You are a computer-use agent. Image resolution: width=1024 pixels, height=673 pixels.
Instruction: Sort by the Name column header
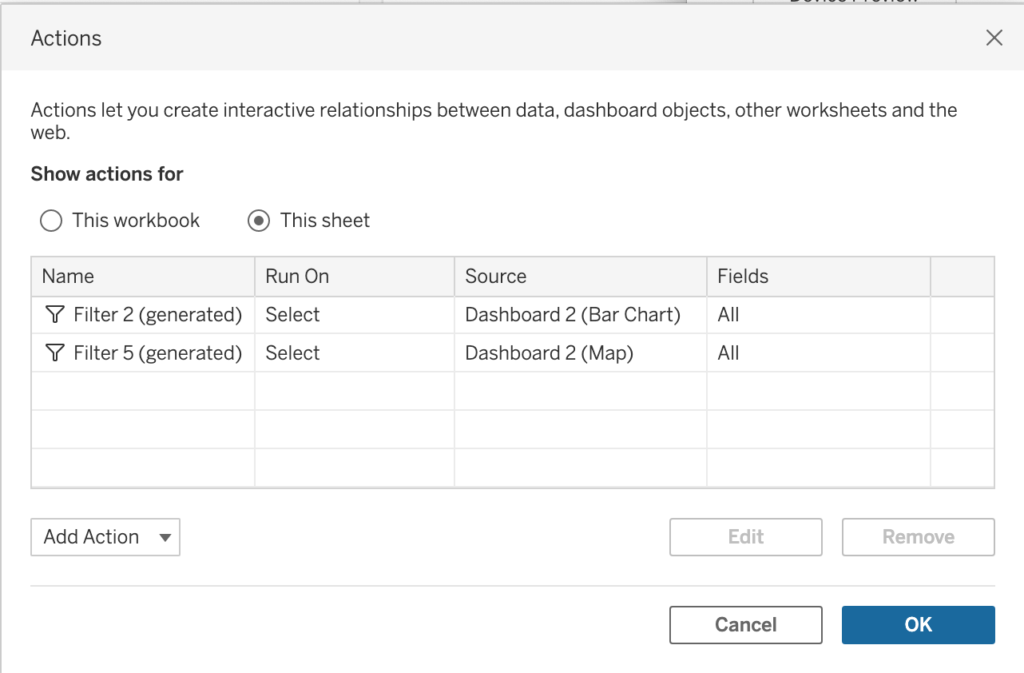68,277
